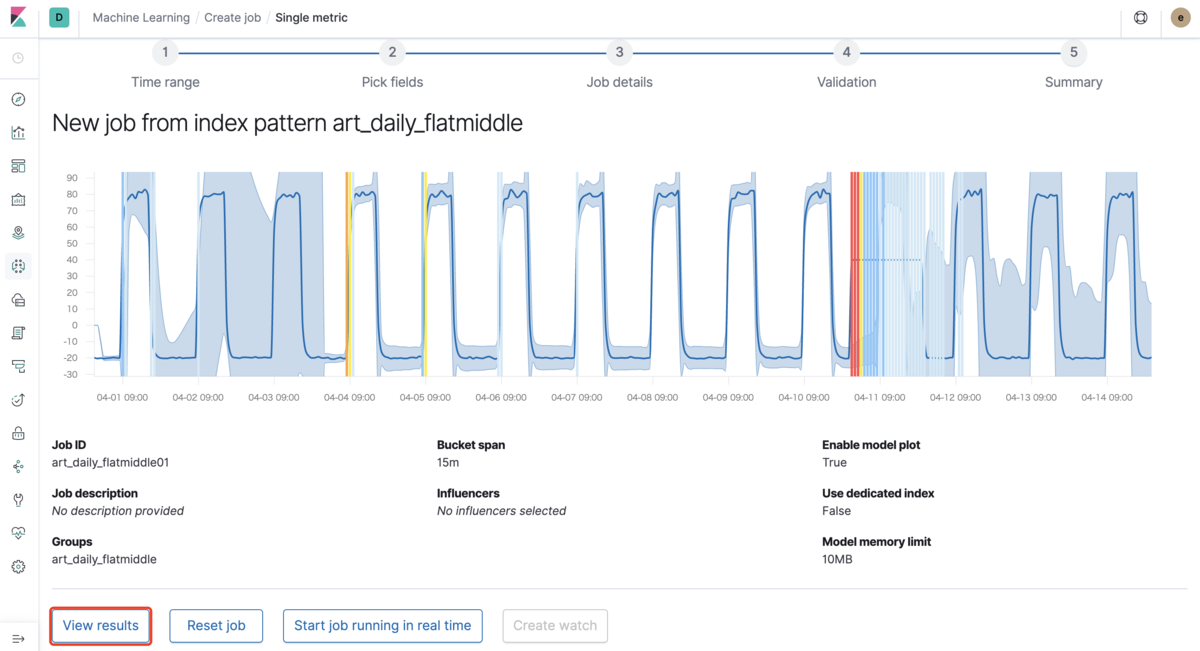1200x651 pixels.
Task: Click the Machine Learning breadcrumb link
Action: click(x=141, y=18)
